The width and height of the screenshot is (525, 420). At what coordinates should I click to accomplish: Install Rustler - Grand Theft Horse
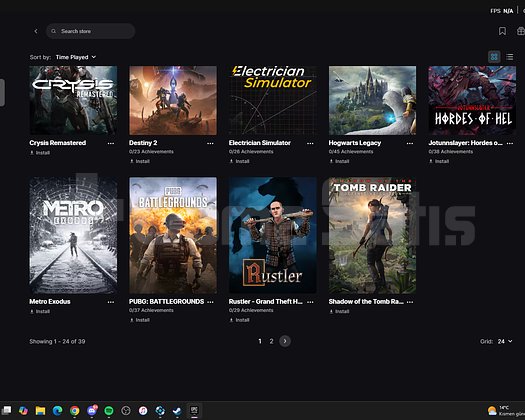click(239, 320)
